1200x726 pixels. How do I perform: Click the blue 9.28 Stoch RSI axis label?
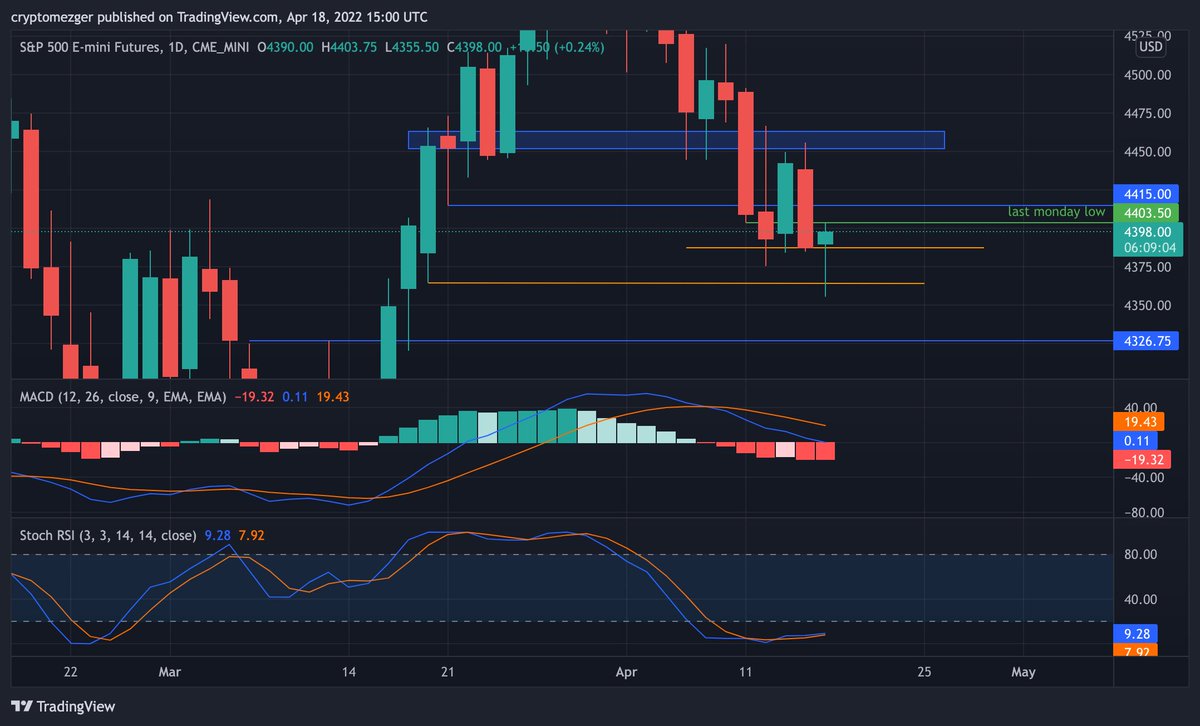click(x=1135, y=634)
